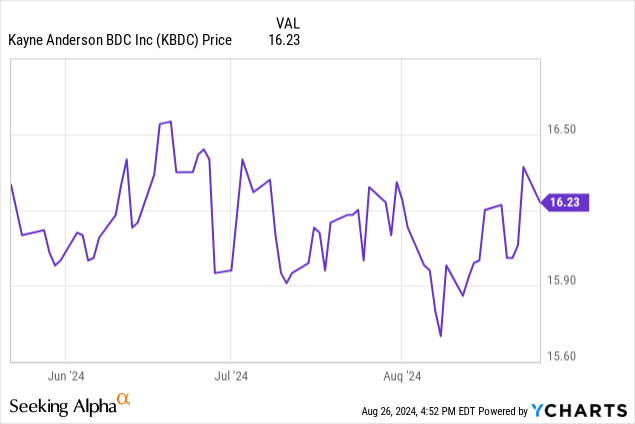Click the VAL column header
This screenshot has height=424, width=635.
pos(286,22)
